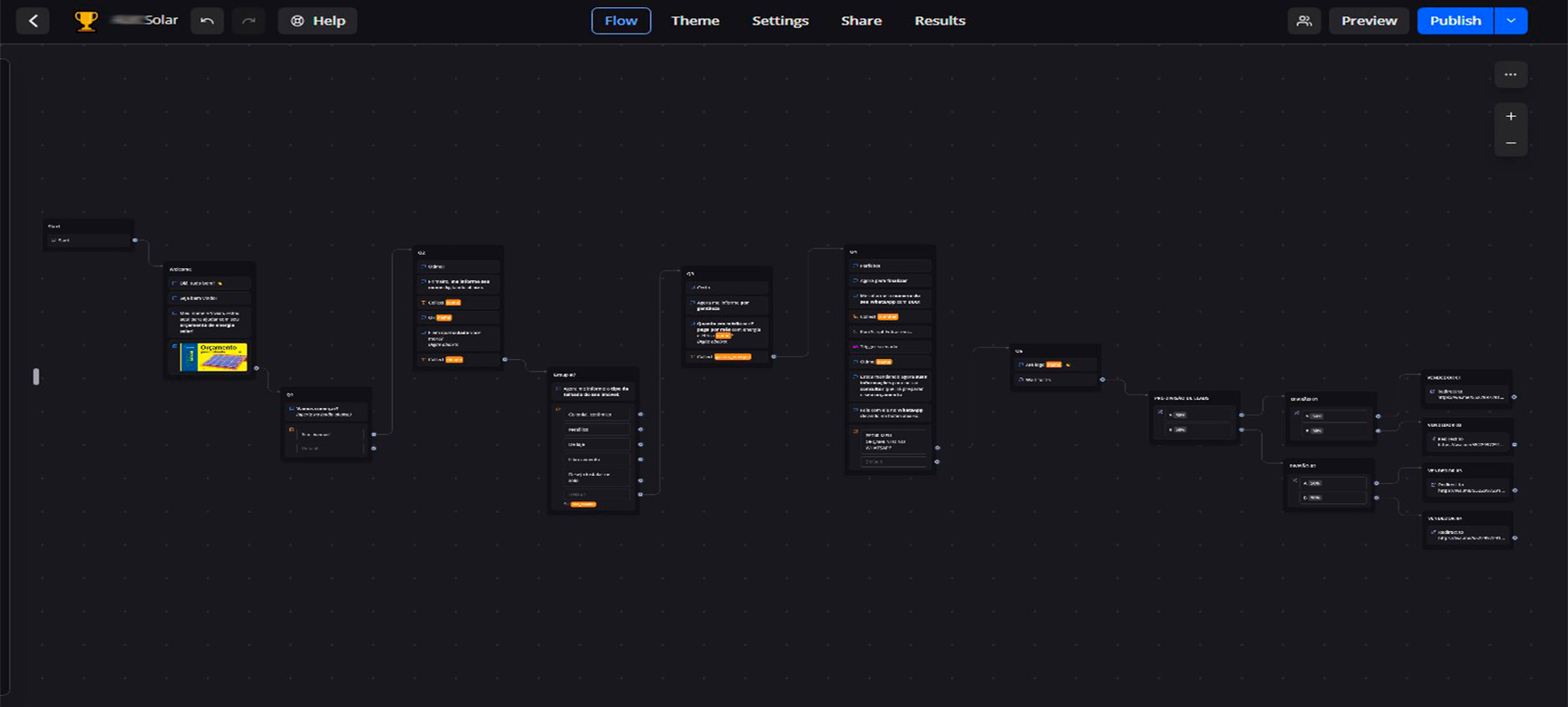Click the redo arrow button
Screen dimensions: 1568x707
(x=248, y=21)
